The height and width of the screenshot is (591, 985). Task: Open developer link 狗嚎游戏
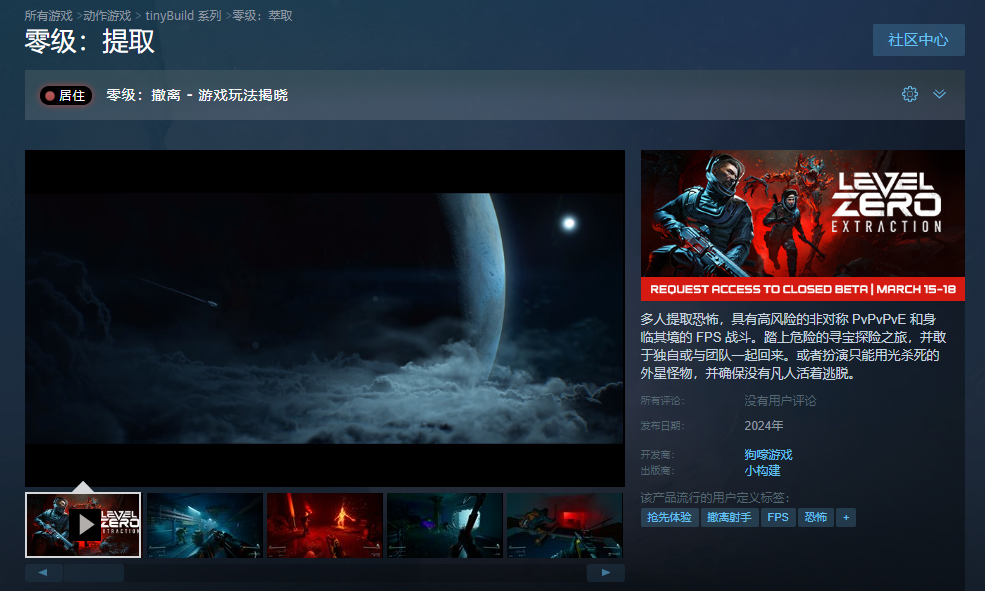click(768, 454)
